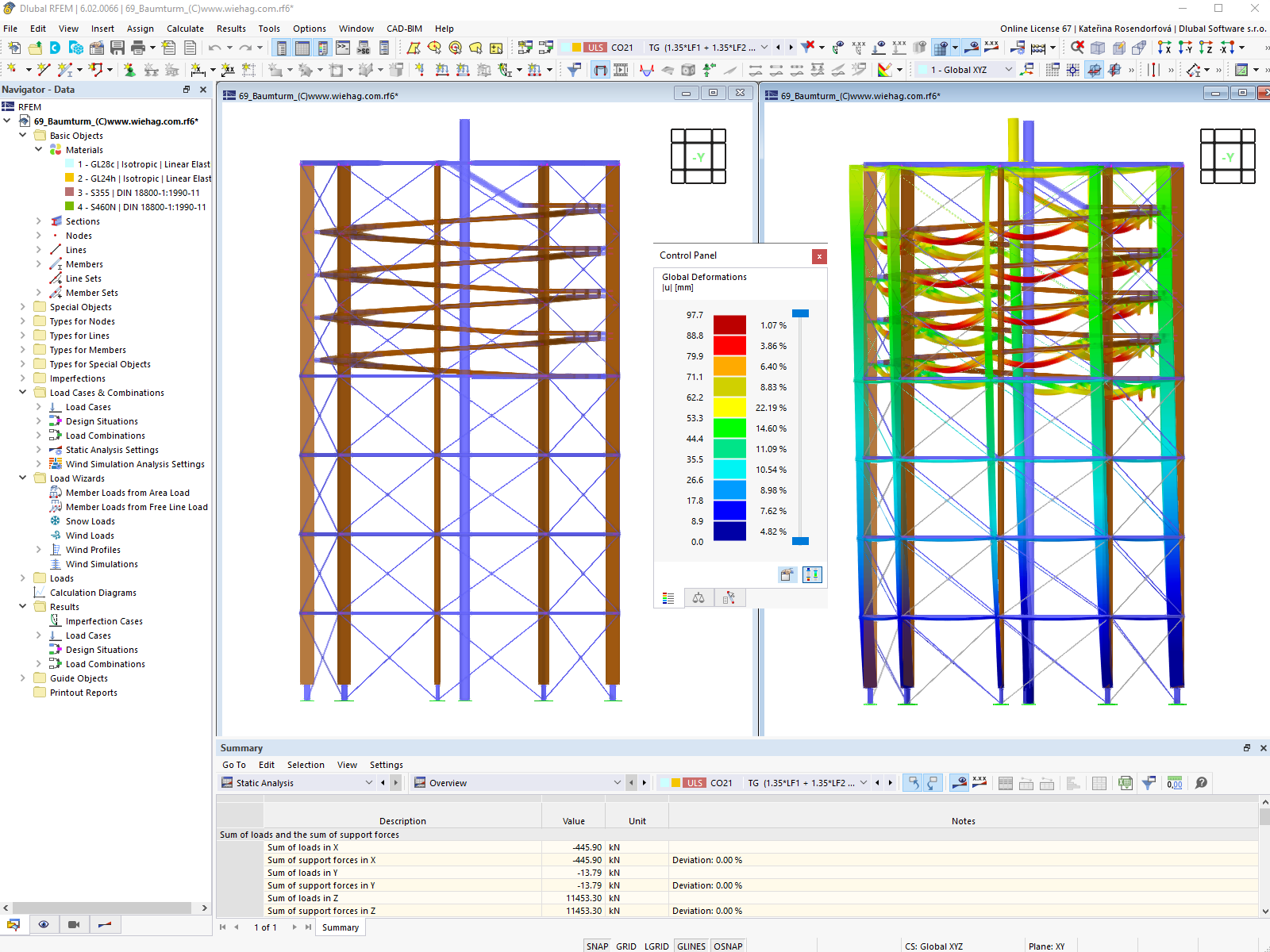Click the Print icon in the toolbar
The image size is (1270, 952).
[138, 48]
